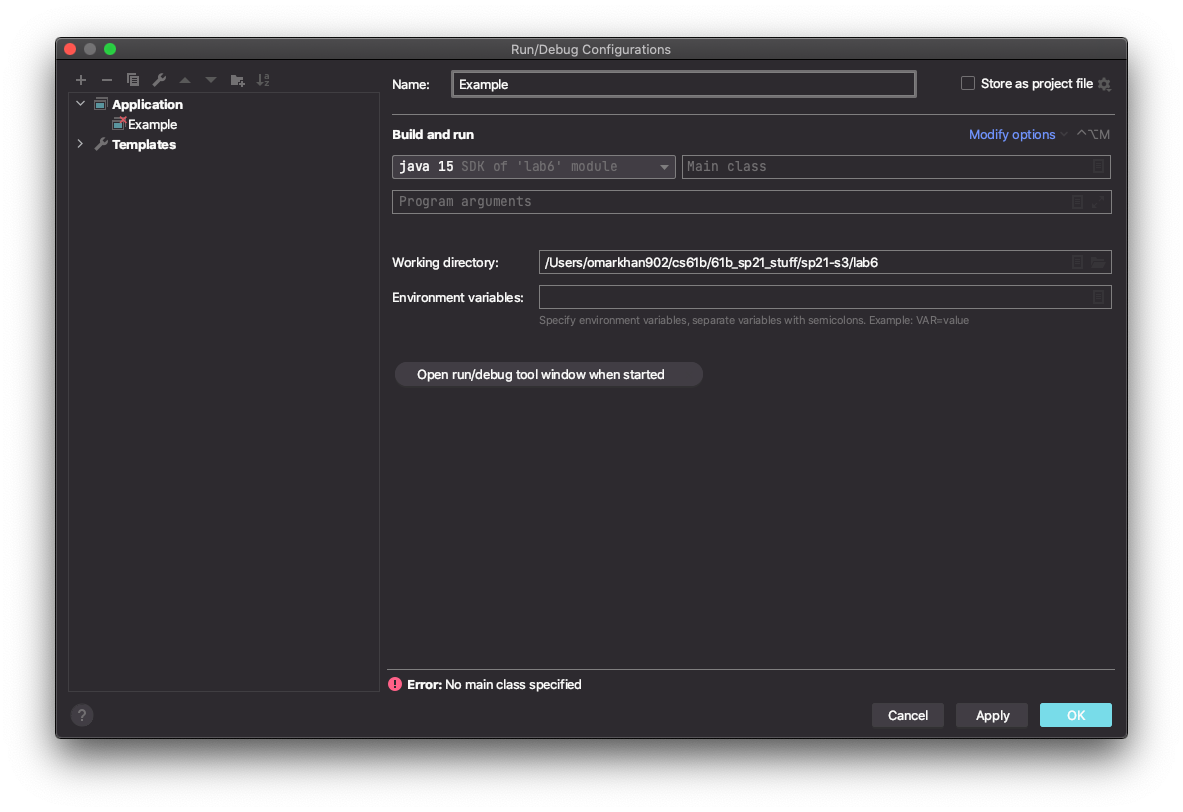
Task: Collapse the Application tree node
Action: (x=80, y=103)
